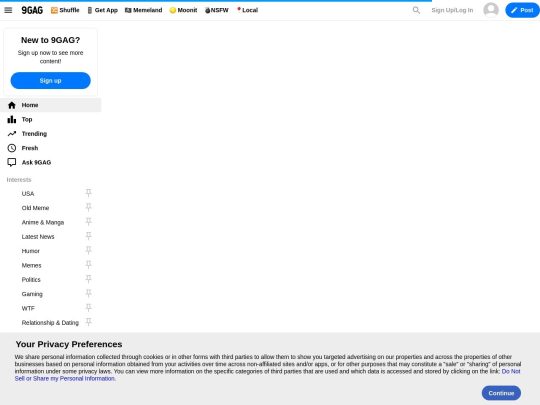This screenshot has height=405, width=540.
Task: Pin the Anime & Manga interest
Action: tap(89, 222)
